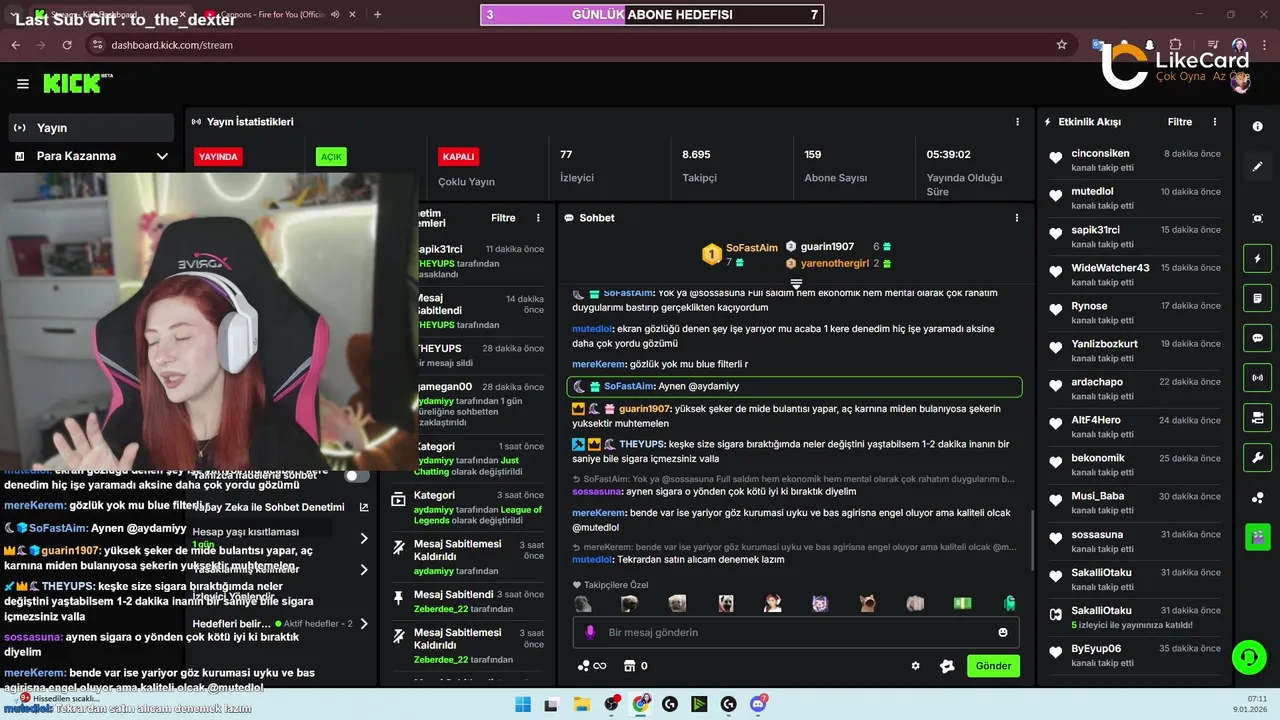
Task: Open WideWatcher43 activity entry
Action: (x=1135, y=274)
